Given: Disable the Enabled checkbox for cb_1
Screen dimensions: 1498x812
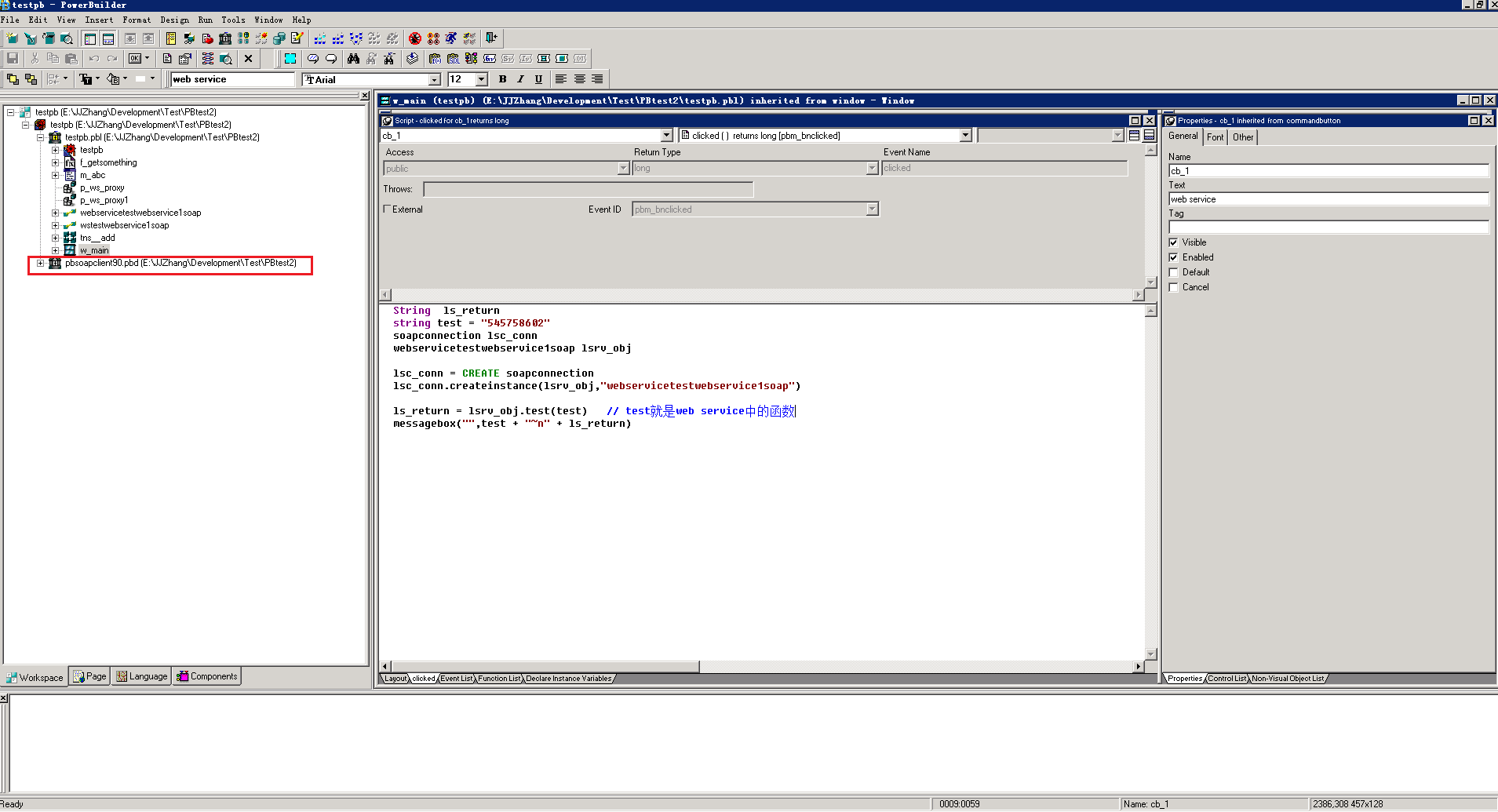Looking at the screenshot, I should pyautogui.click(x=1174, y=257).
